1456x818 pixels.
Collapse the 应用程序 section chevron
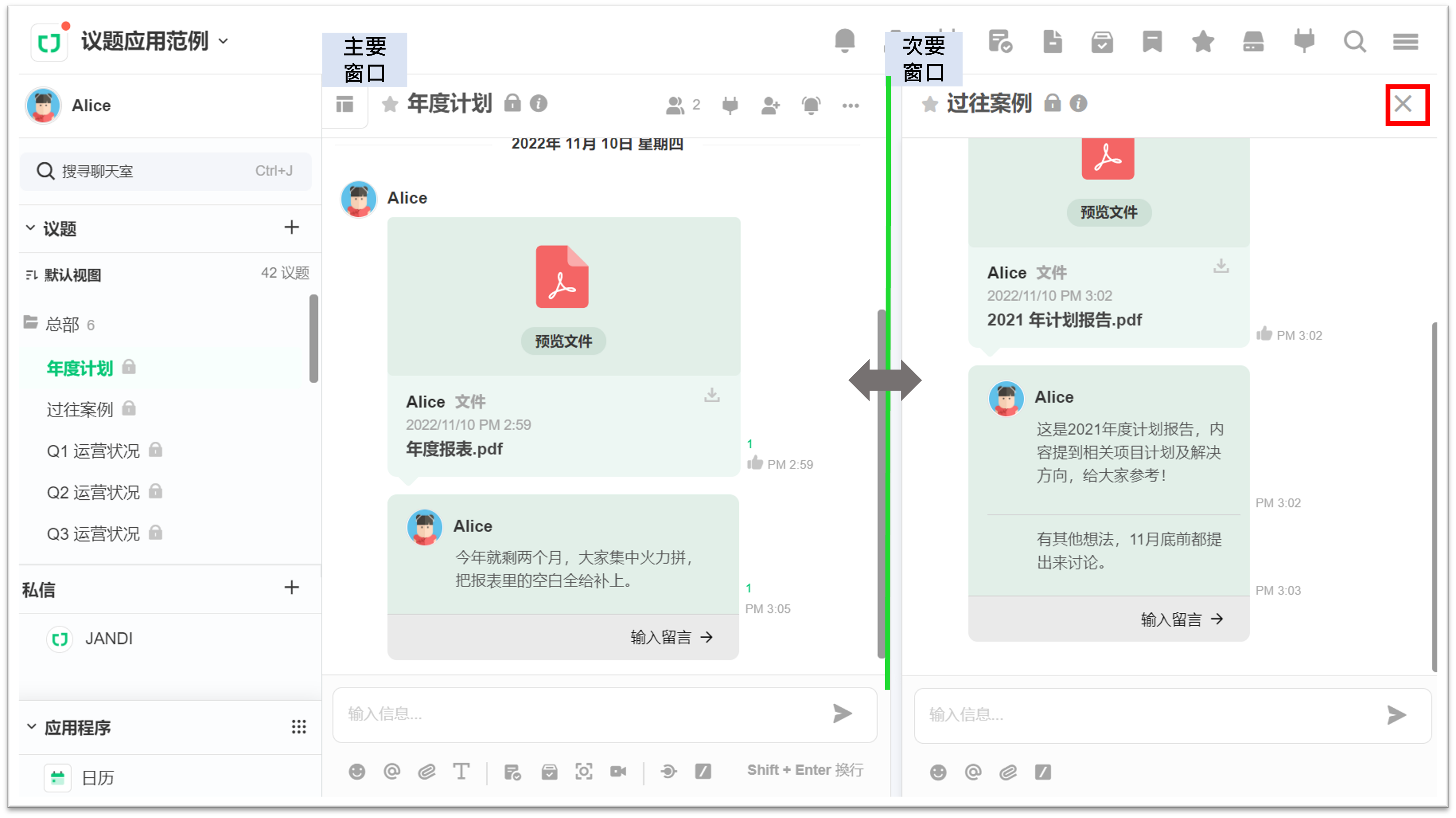coord(32,726)
